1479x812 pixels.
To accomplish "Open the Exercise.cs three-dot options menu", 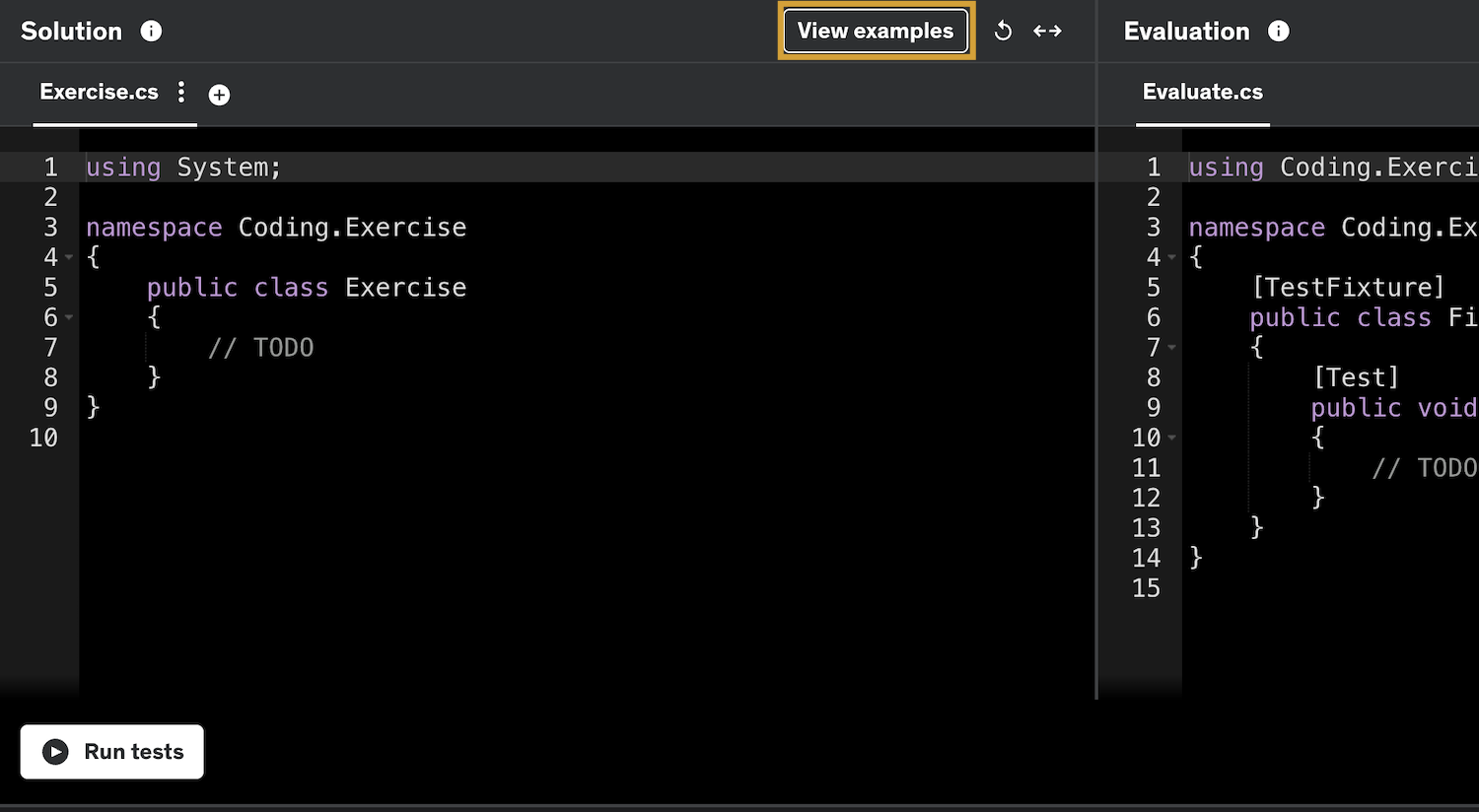I will pyautogui.click(x=181, y=93).
